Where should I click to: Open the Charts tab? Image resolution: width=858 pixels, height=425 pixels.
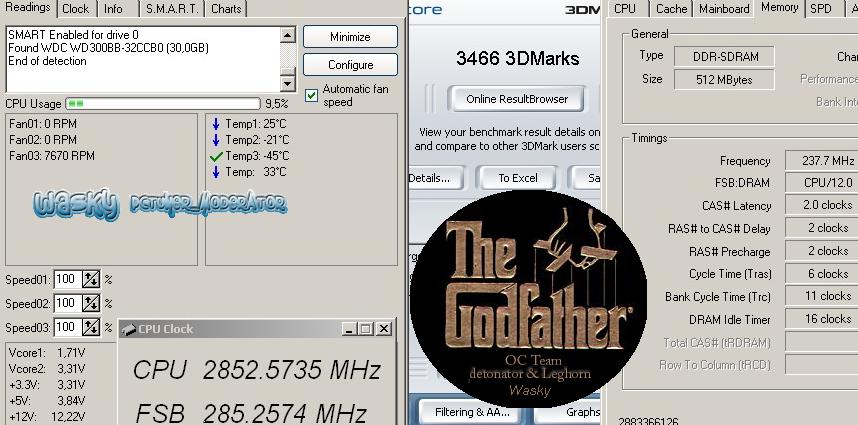tap(226, 9)
